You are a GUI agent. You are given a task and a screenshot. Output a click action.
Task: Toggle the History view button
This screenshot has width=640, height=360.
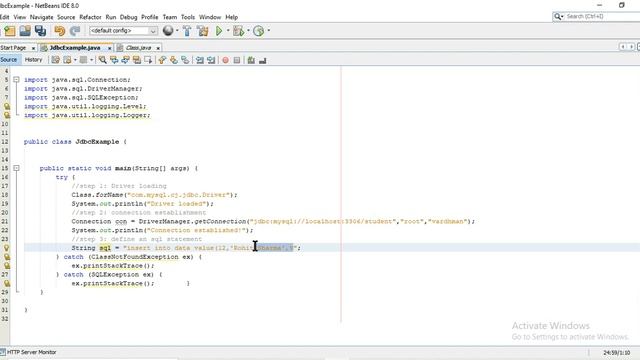tap(33, 60)
